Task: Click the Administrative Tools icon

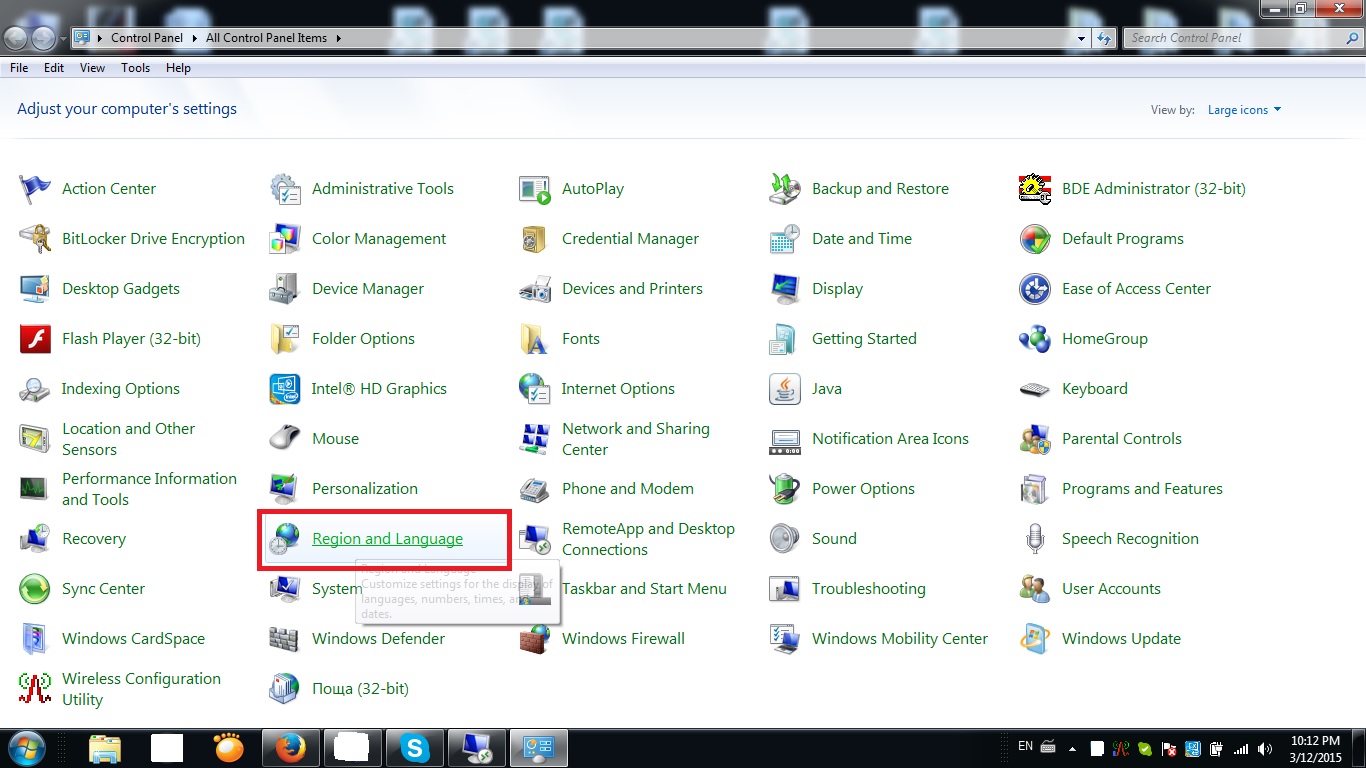Action: click(285, 188)
